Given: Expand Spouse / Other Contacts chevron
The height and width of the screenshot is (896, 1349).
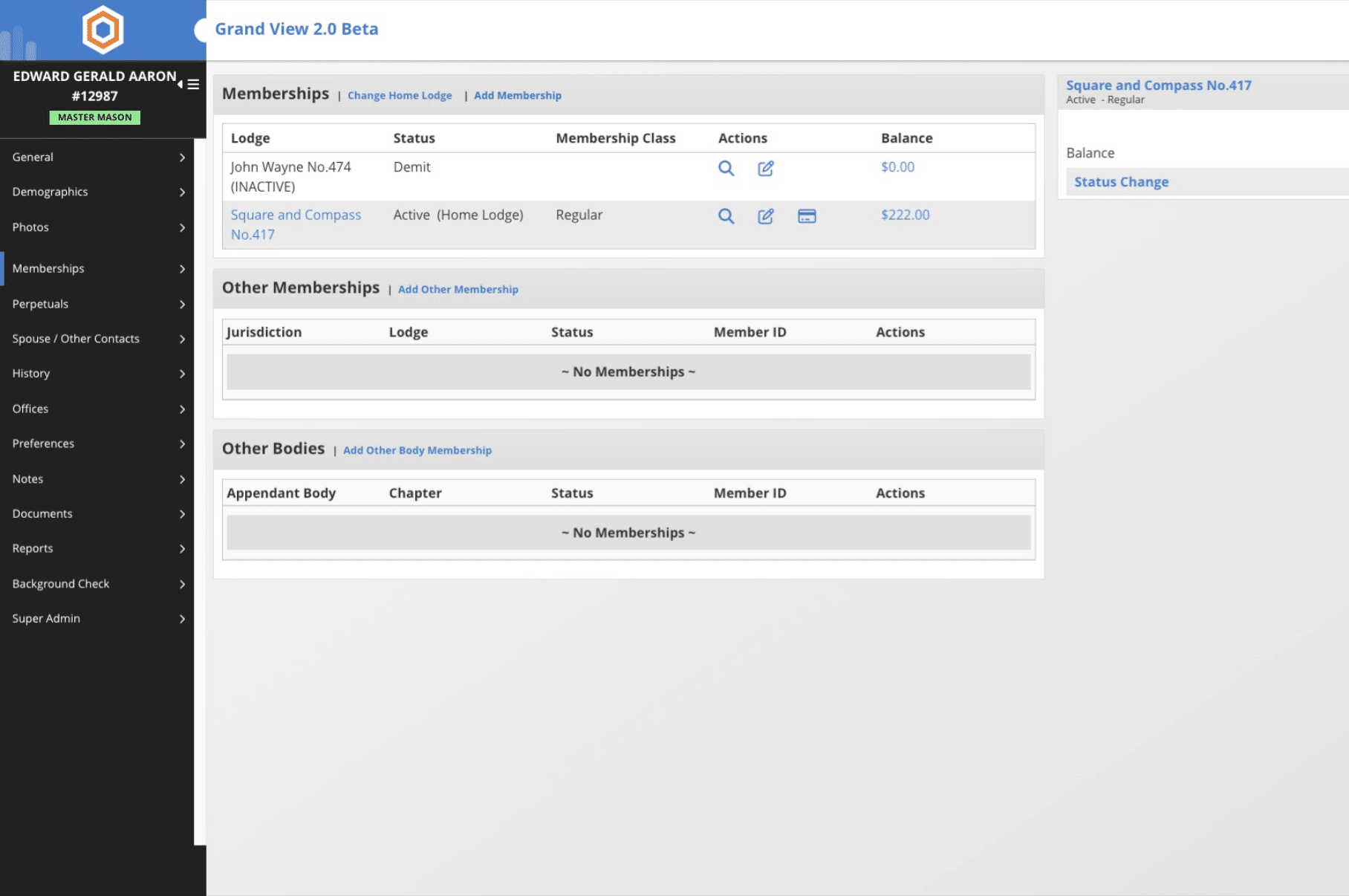Looking at the screenshot, I should [182, 339].
